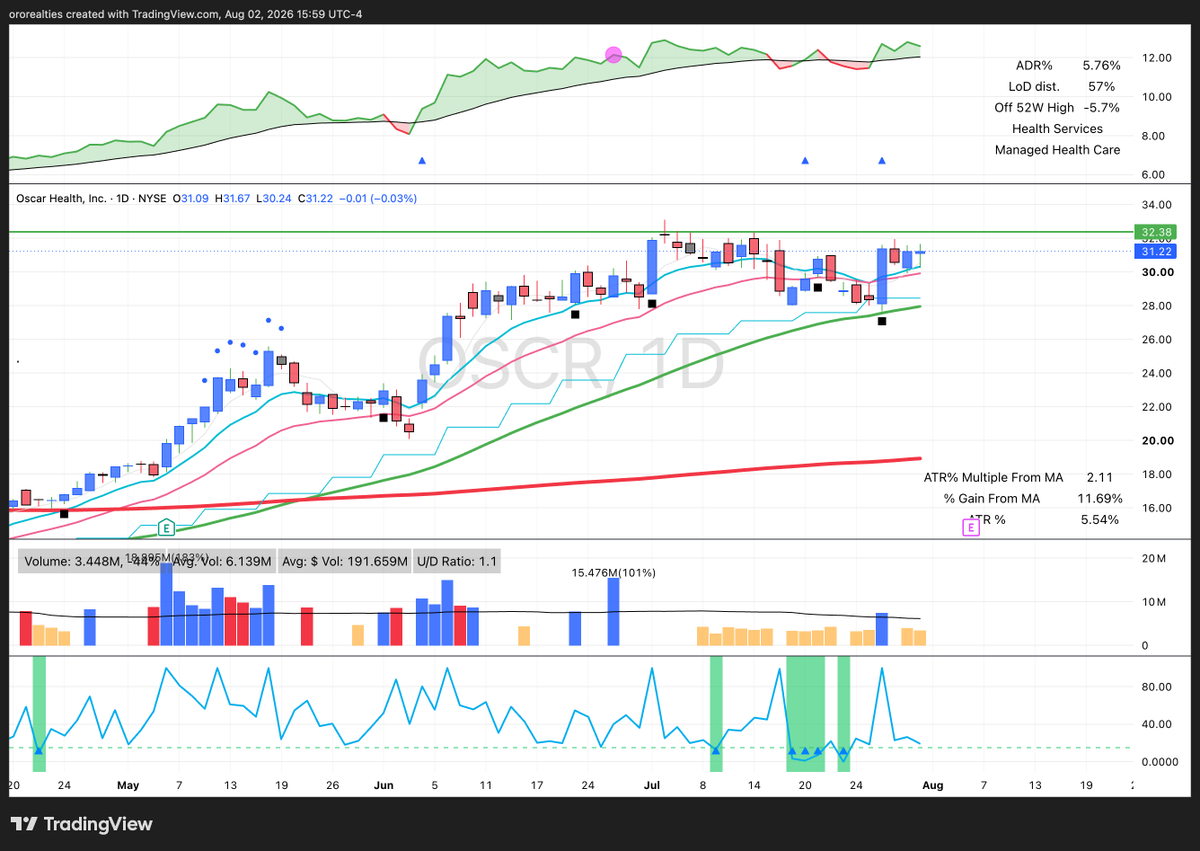
Task: Click the Avg: $ Vol: 191.659M label
Action: (x=345, y=562)
